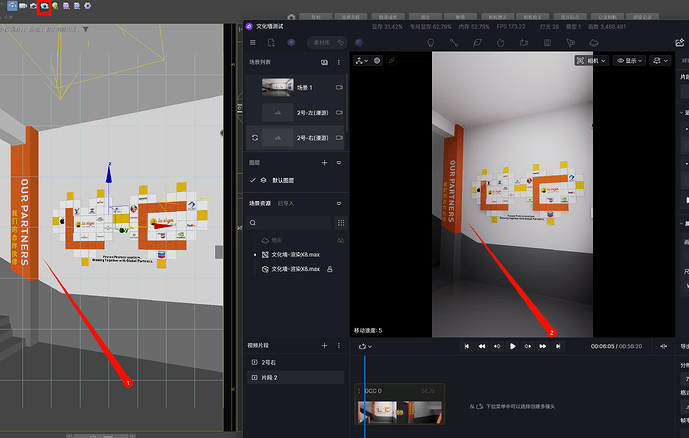
Task: Open the 显示 dropdown
Action: (629, 61)
